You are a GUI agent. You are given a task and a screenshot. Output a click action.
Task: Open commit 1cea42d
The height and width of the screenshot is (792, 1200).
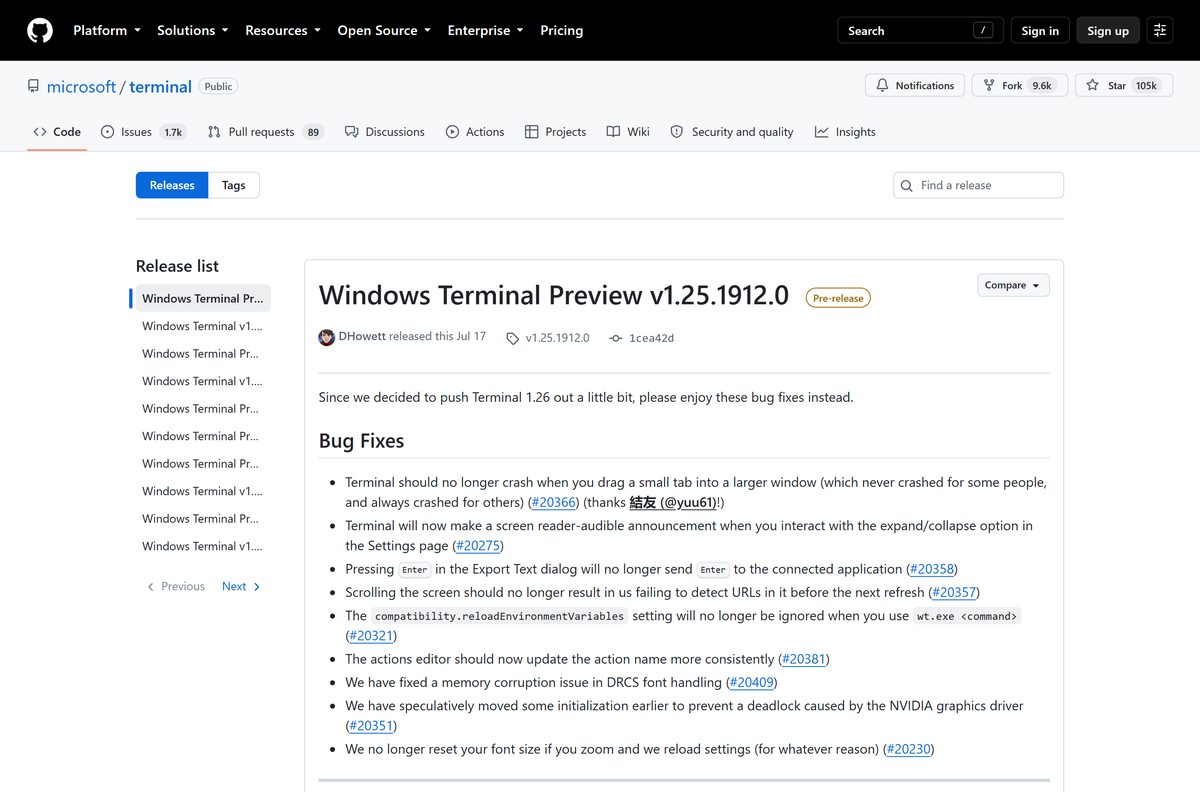coord(641,338)
